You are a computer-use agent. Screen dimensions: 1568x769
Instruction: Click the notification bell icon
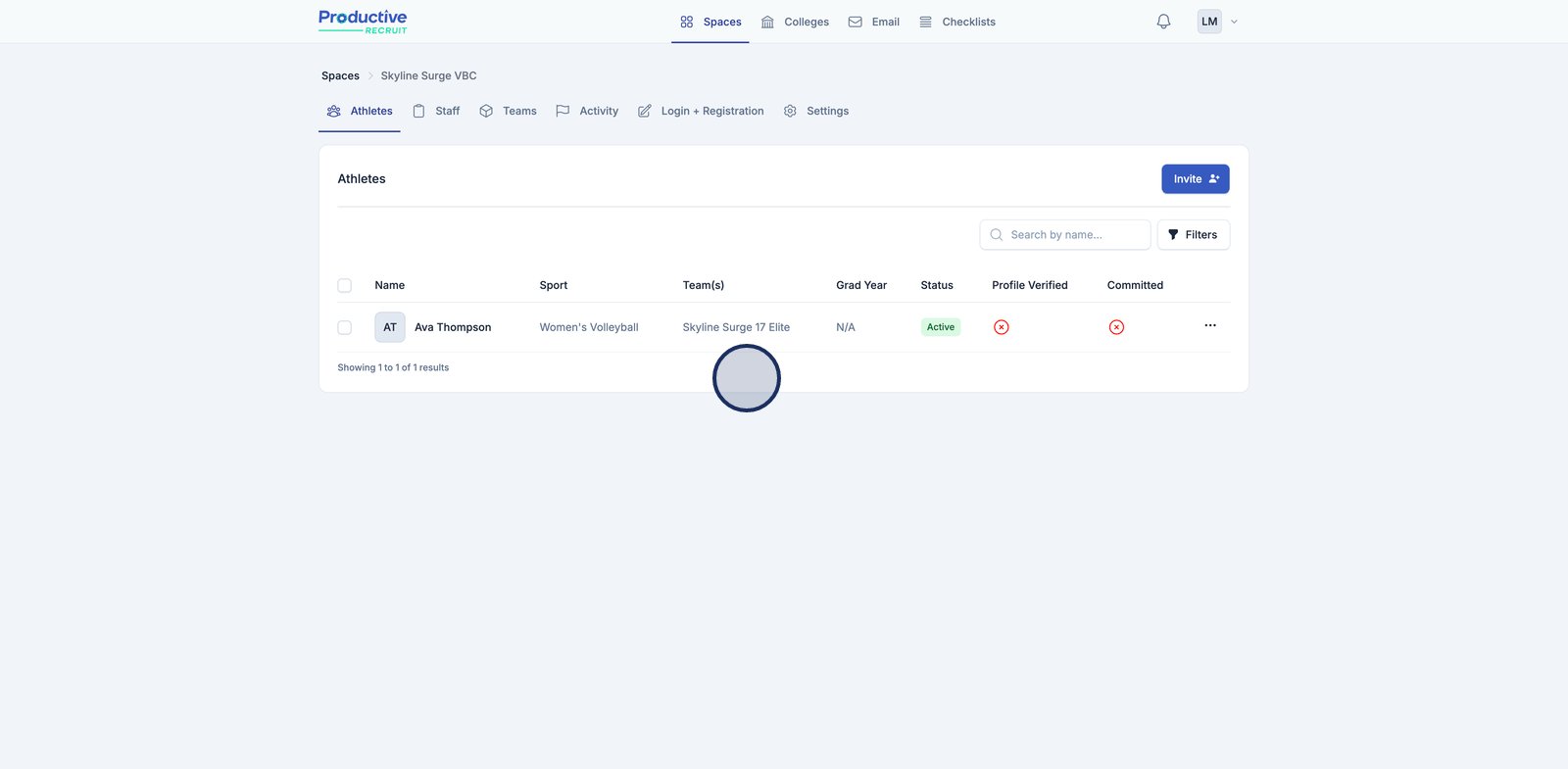tap(1163, 22)
